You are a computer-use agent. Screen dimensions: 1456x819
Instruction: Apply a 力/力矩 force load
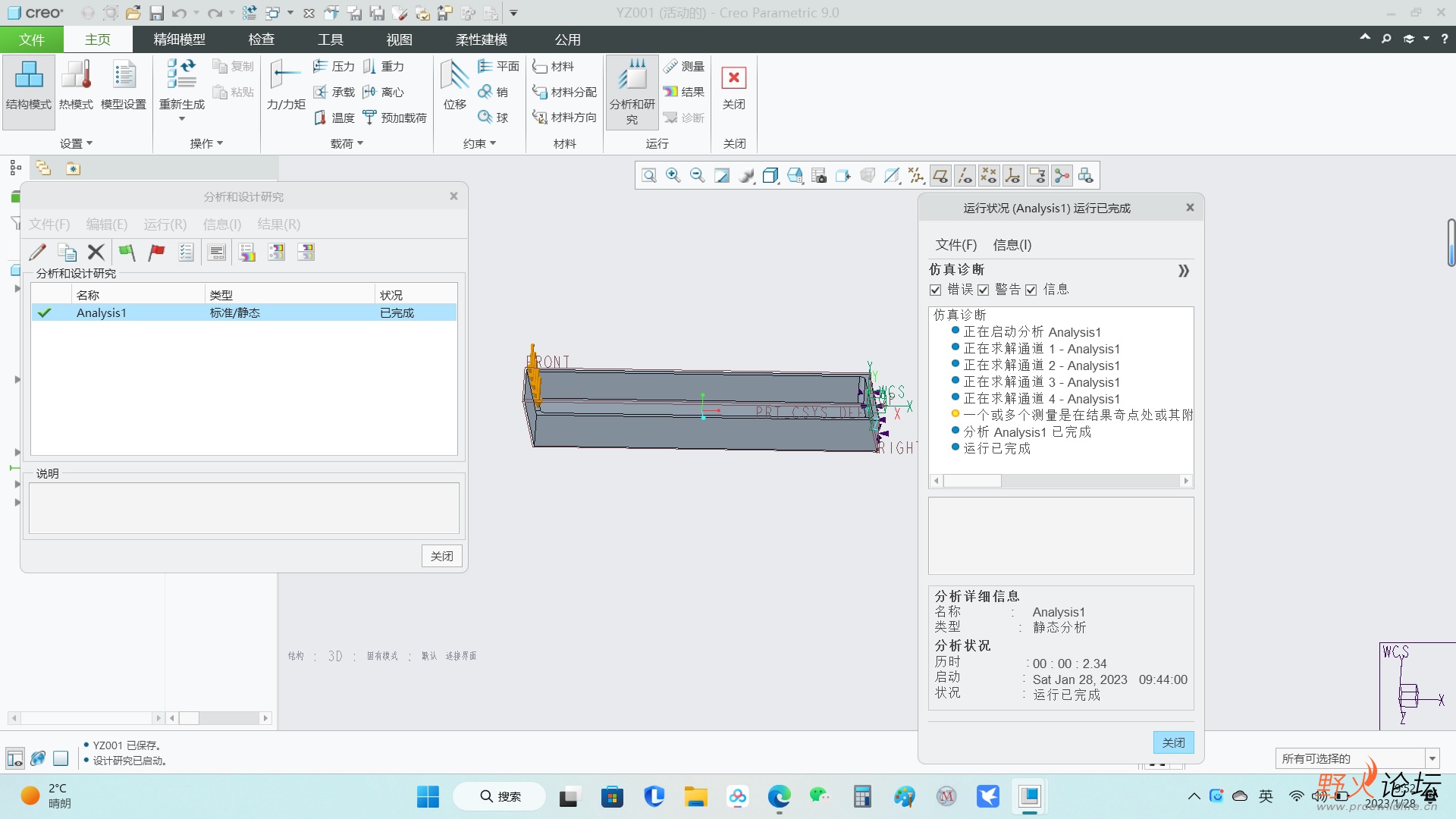(286, 85)
